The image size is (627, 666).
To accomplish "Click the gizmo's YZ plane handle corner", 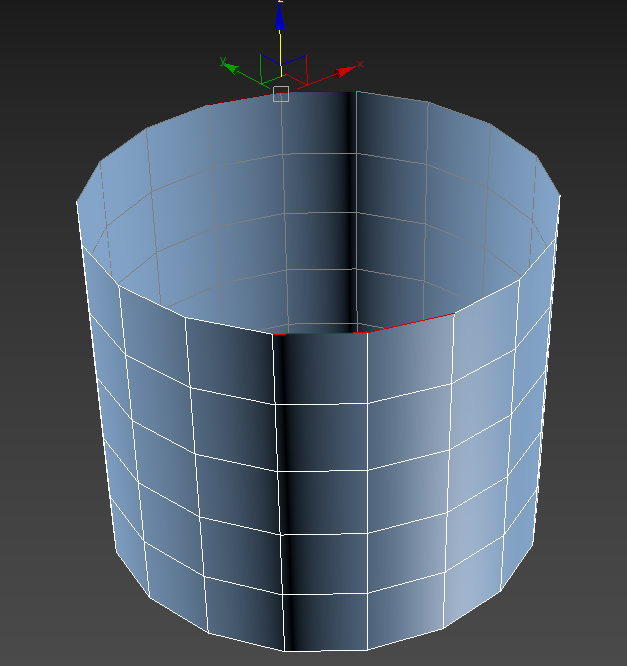I will pyautogui.click(x=262, y=58).
